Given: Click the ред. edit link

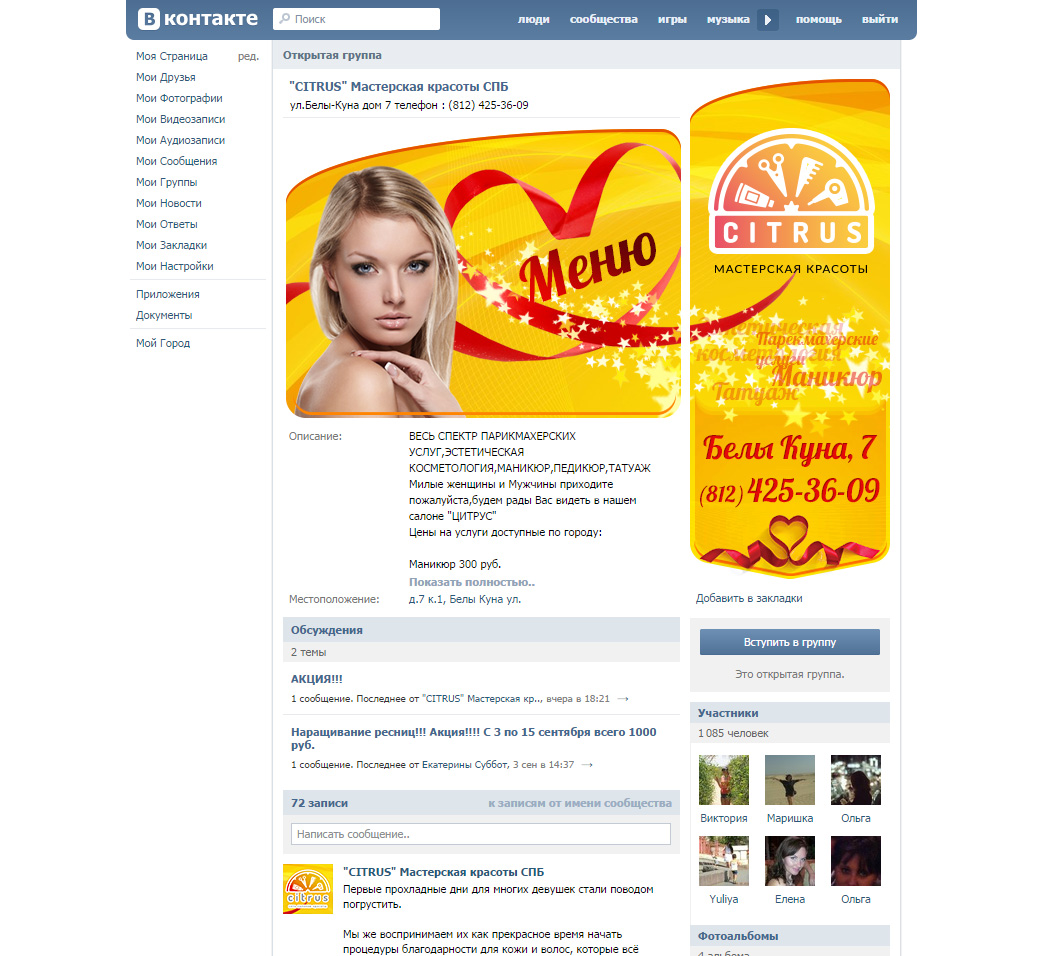Looking at the screenshot, I should (248, 56).
